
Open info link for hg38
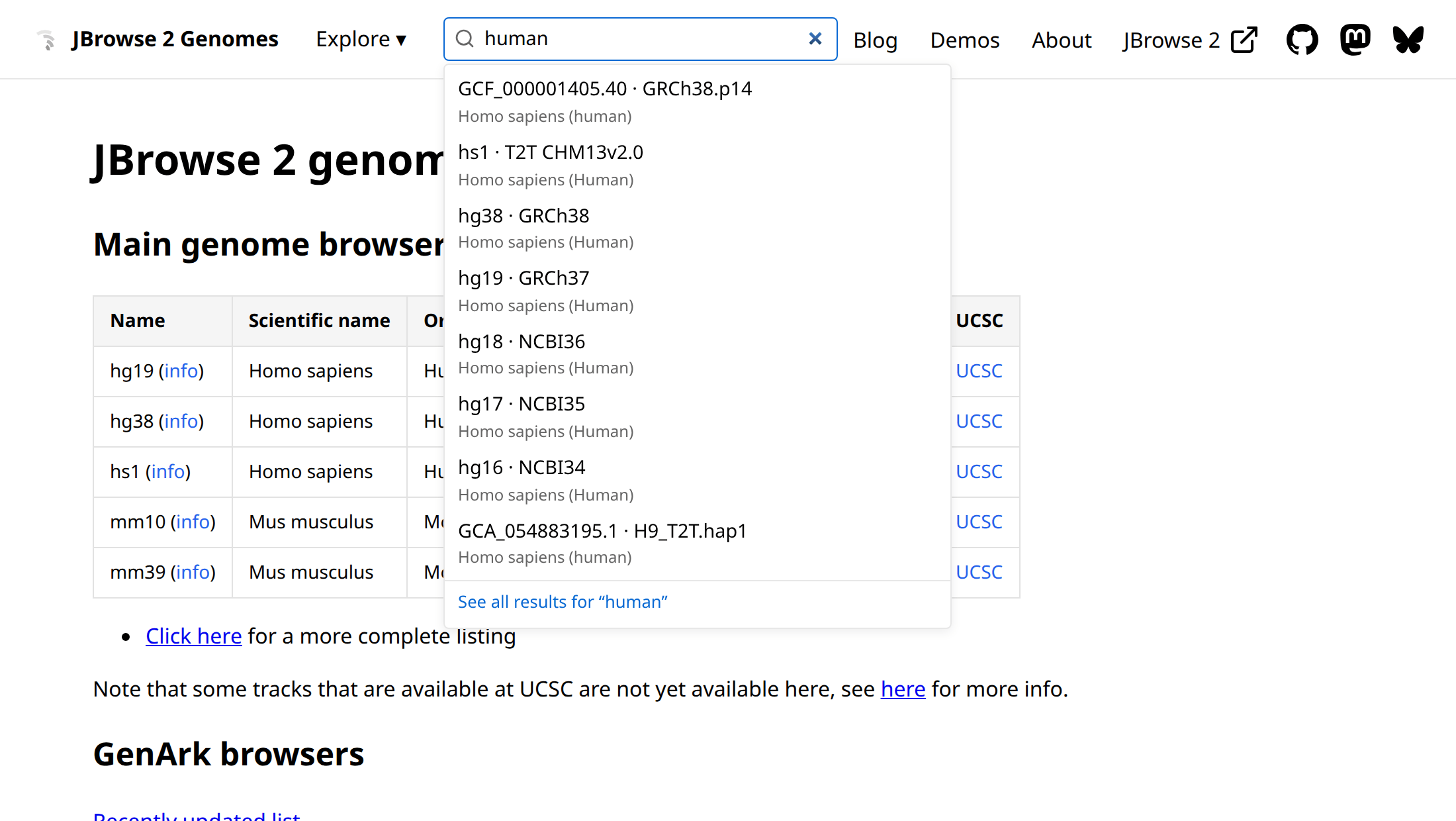[181, 421]
